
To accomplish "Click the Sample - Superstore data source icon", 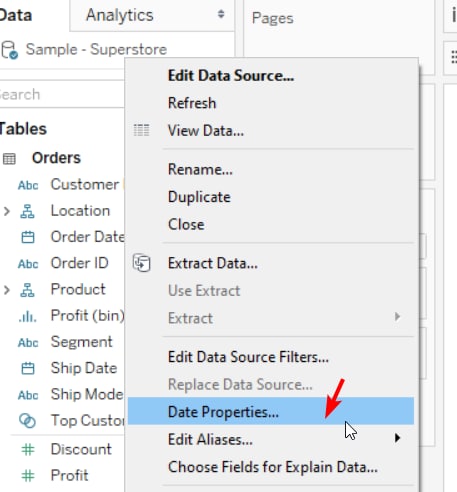I will (9, 50).
